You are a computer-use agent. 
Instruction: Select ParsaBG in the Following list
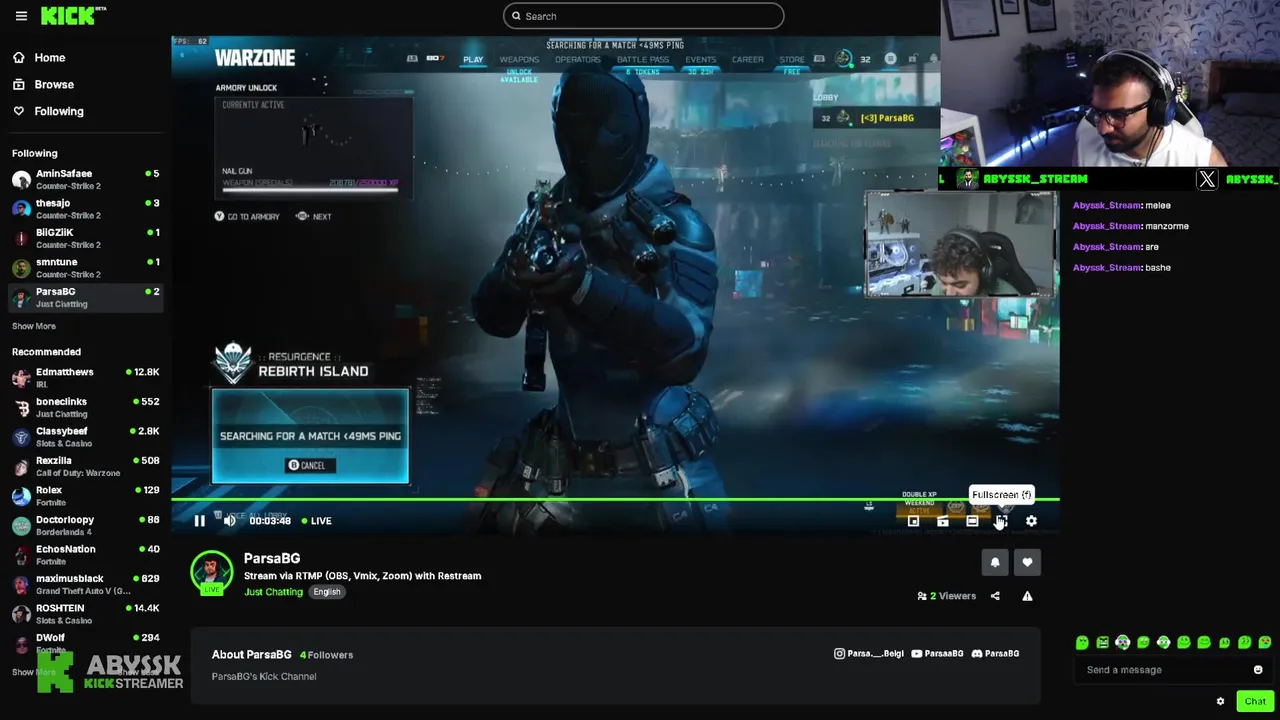[85, 297]
